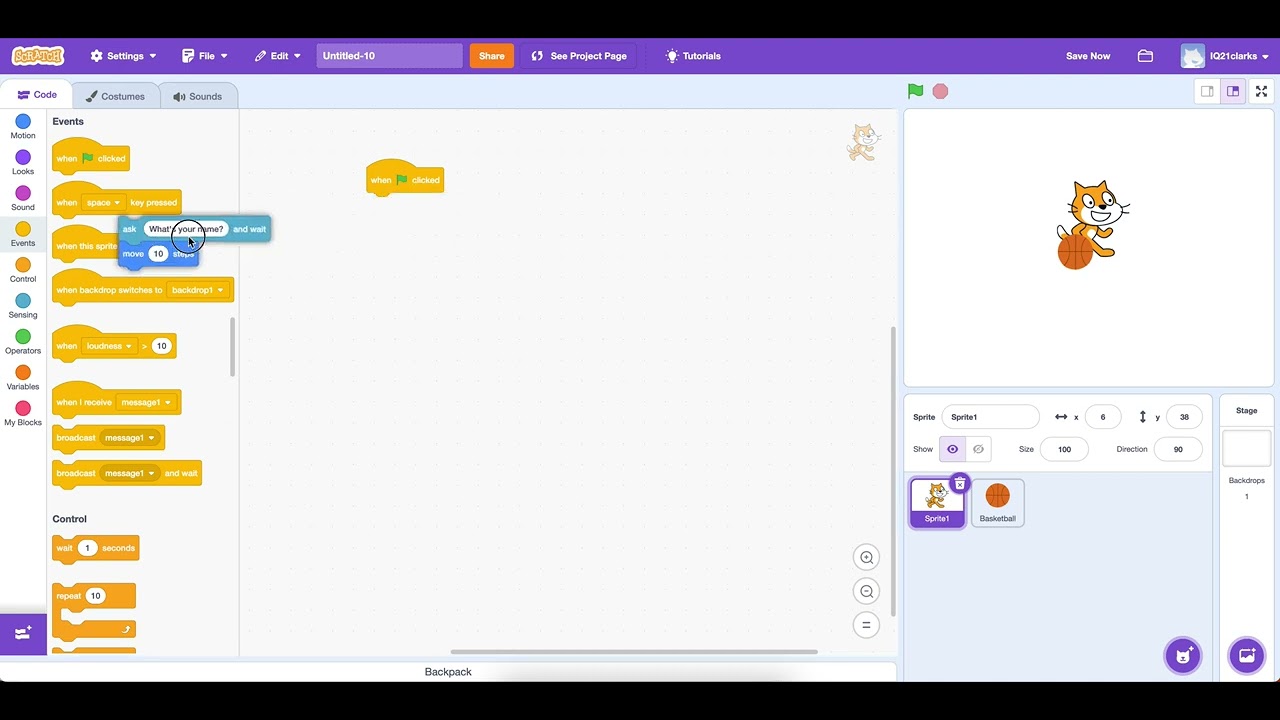Show the sprite with eye icon
The width and height of the screenshot is (1280, 720).
click(x=952, y=449)
